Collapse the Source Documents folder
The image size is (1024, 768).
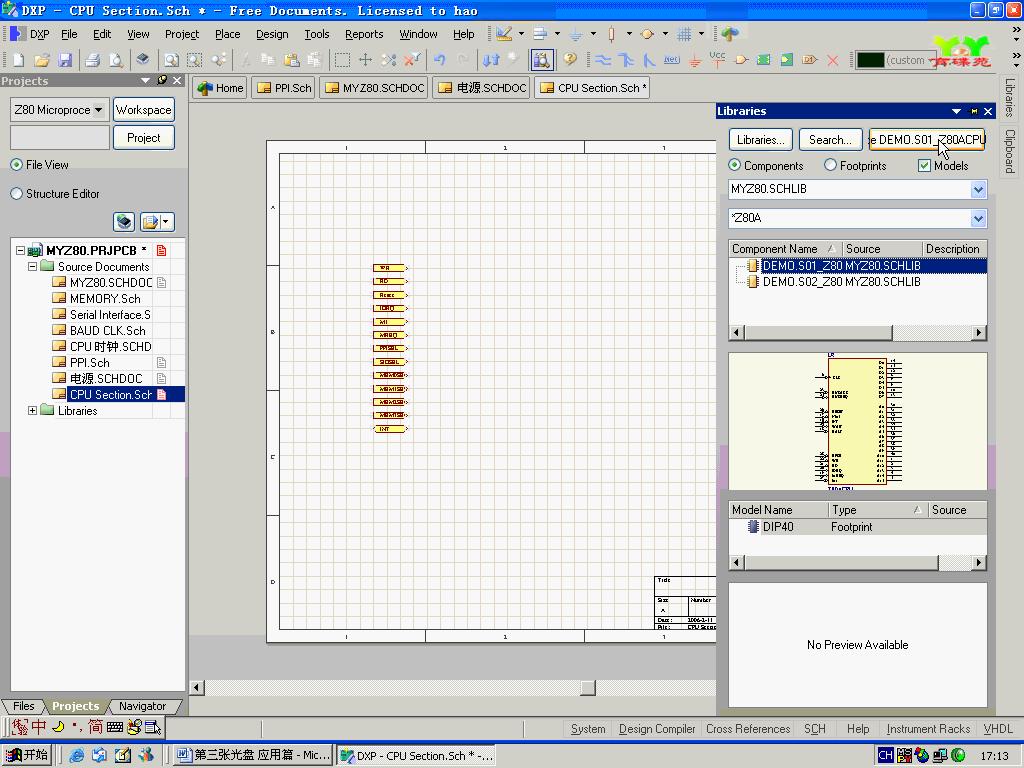click(32, 266)
